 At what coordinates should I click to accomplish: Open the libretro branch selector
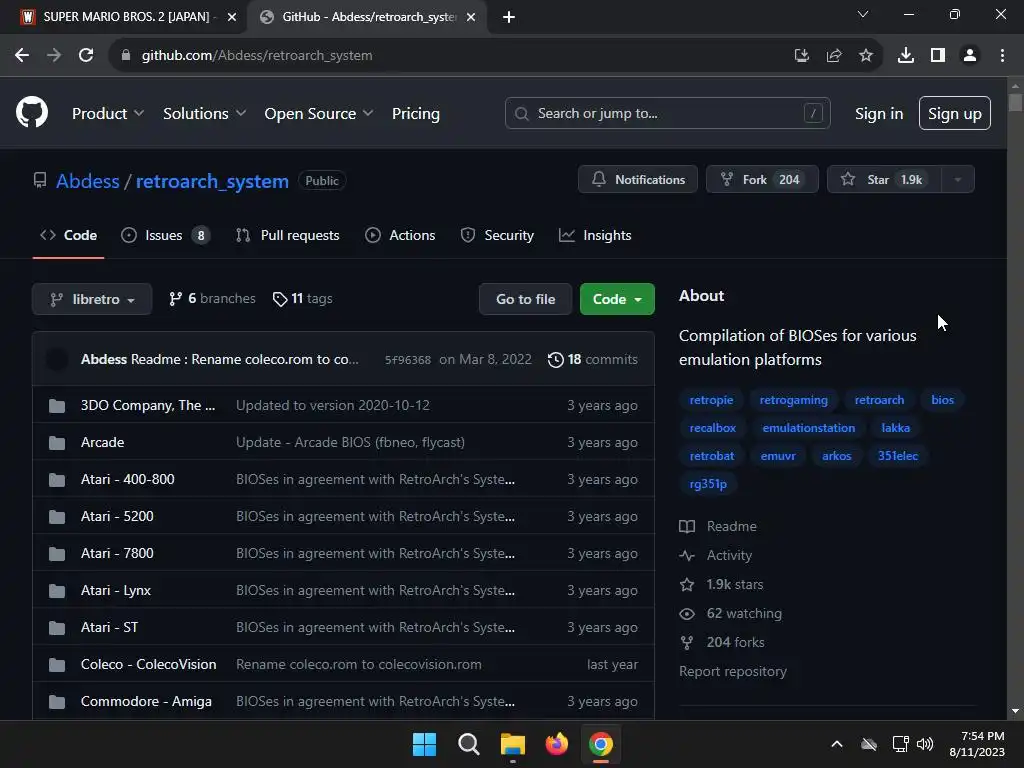(x=92, y=299)
